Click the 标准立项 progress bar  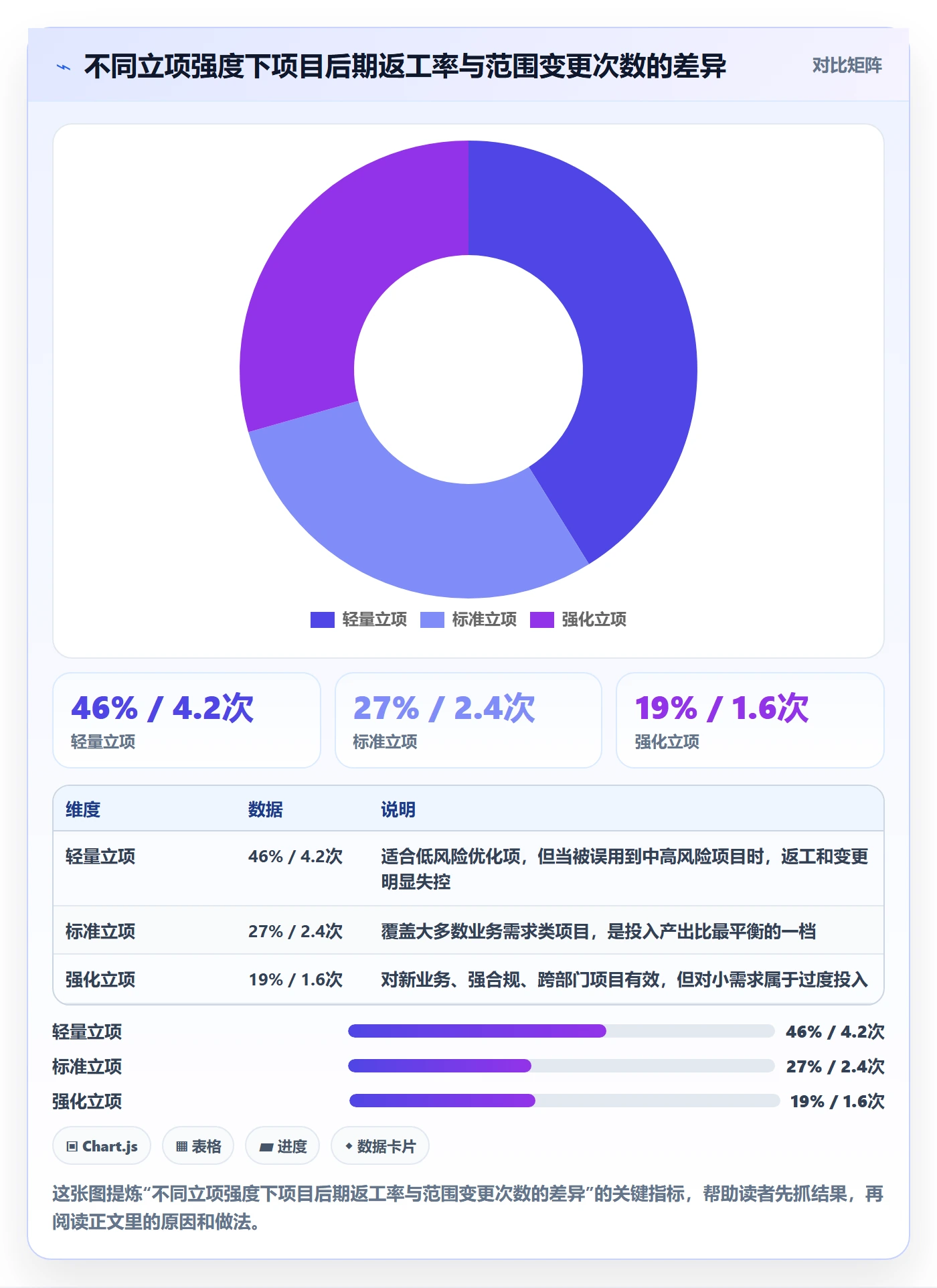(561, 1066)
